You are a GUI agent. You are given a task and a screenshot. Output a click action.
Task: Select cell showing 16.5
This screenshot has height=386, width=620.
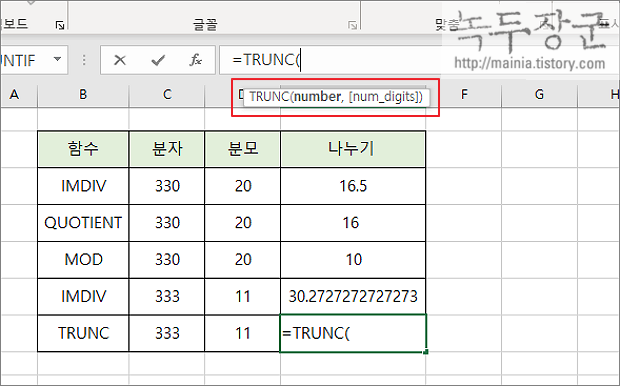point(353,186)
